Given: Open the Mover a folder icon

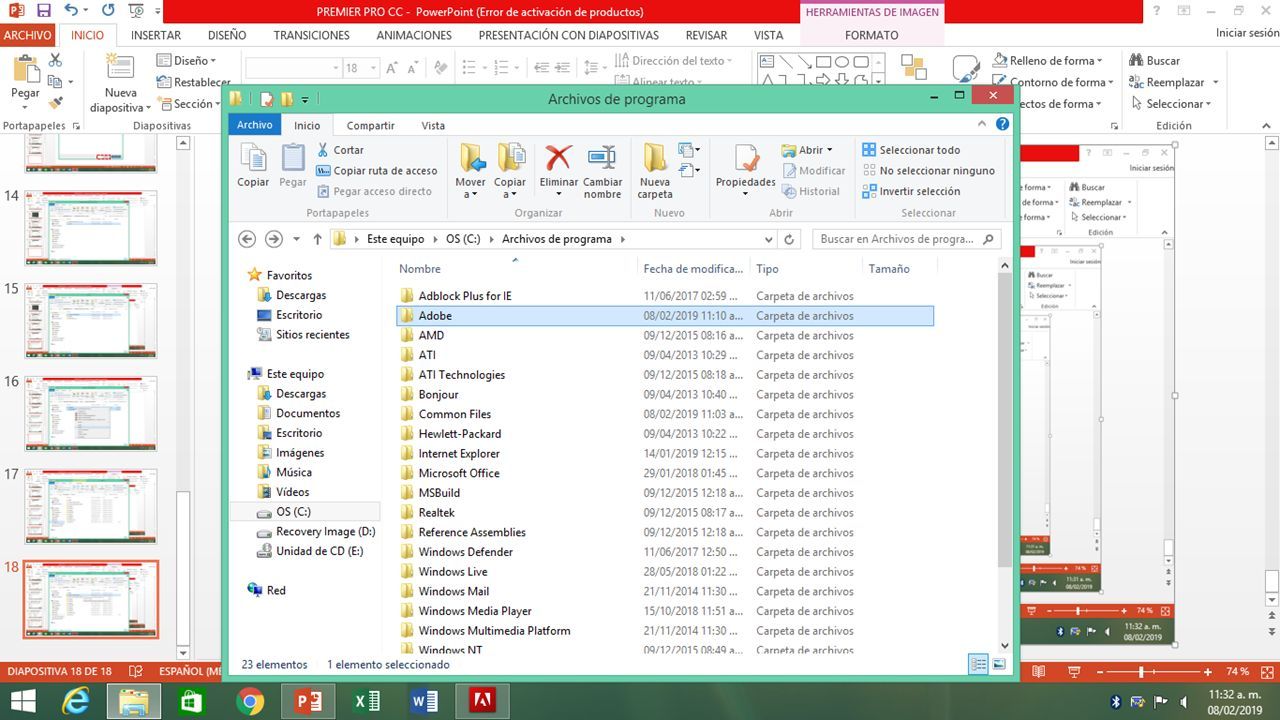Looking at the screenshot, I should (471, 158).
